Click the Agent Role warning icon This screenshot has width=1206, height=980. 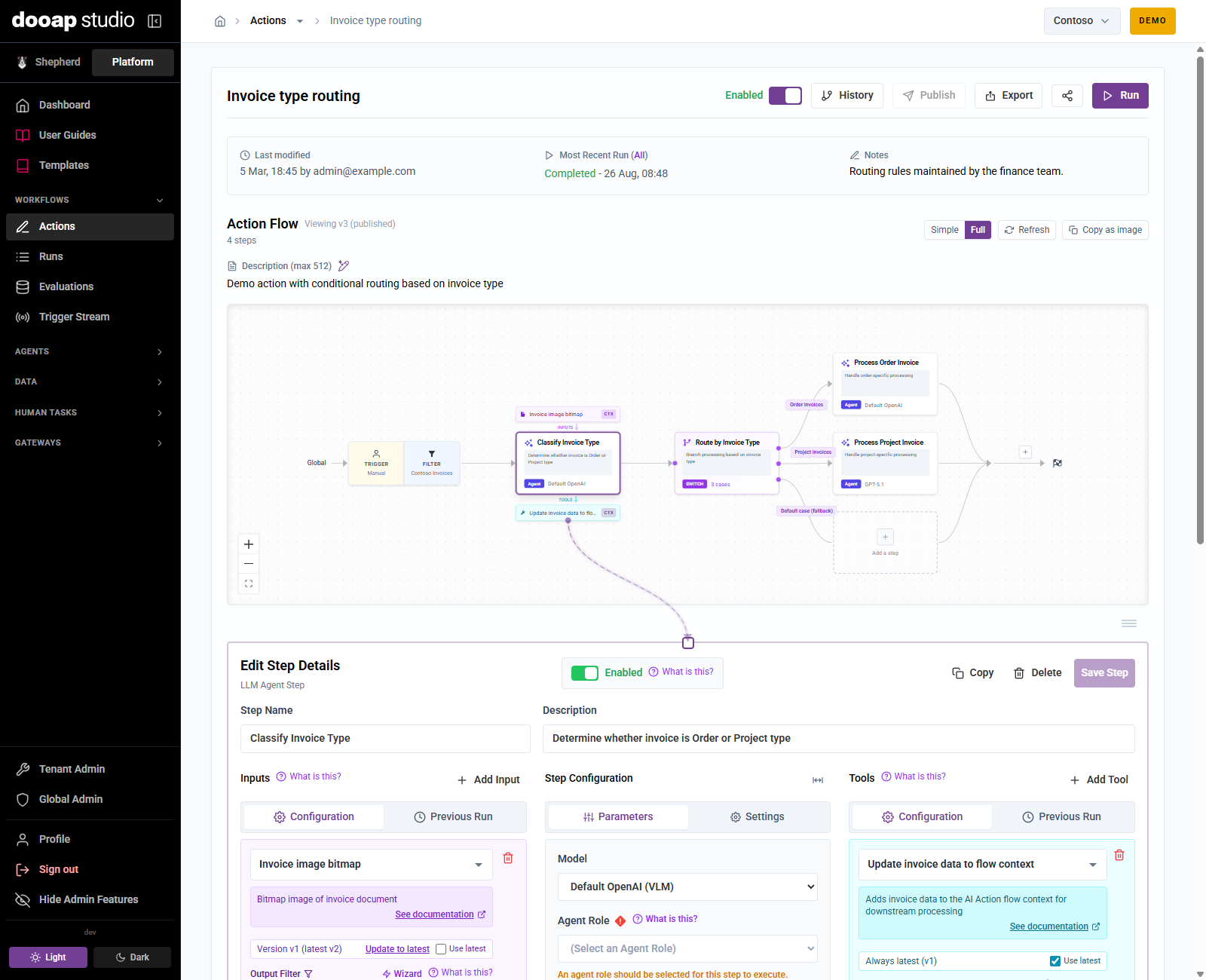[620, 920]
